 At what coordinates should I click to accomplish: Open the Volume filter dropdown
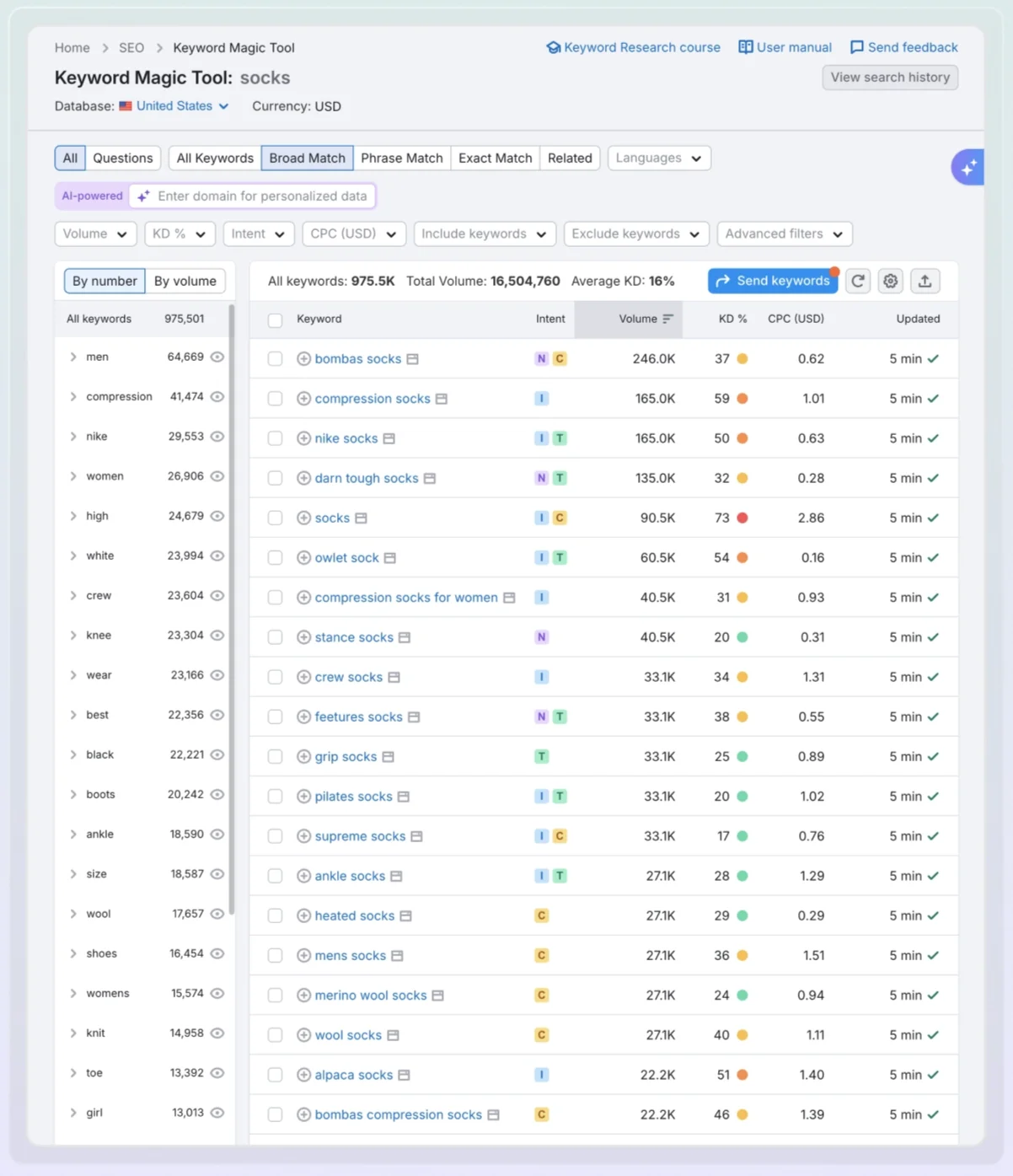(x=95, y=234)
